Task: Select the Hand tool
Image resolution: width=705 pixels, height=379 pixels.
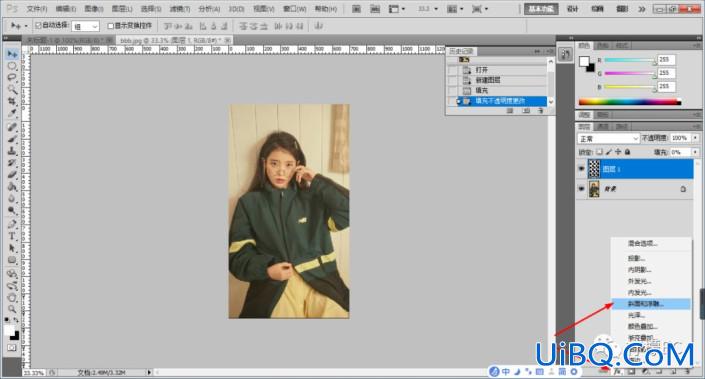Action: click(x=12, y=297)
